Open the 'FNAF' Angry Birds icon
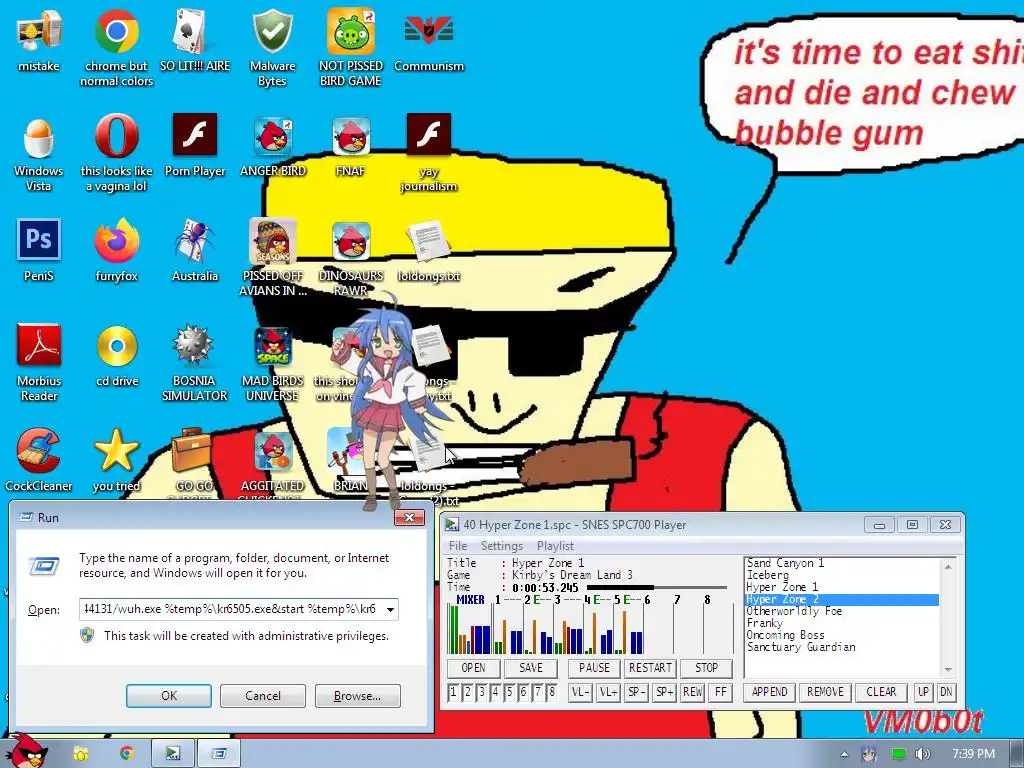1024x768 pixels. coord(351,136)
